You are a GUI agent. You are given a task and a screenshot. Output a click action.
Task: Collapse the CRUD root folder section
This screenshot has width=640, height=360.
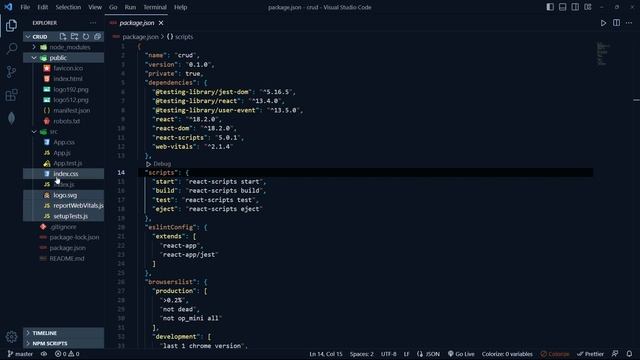(x=40, y=36)
